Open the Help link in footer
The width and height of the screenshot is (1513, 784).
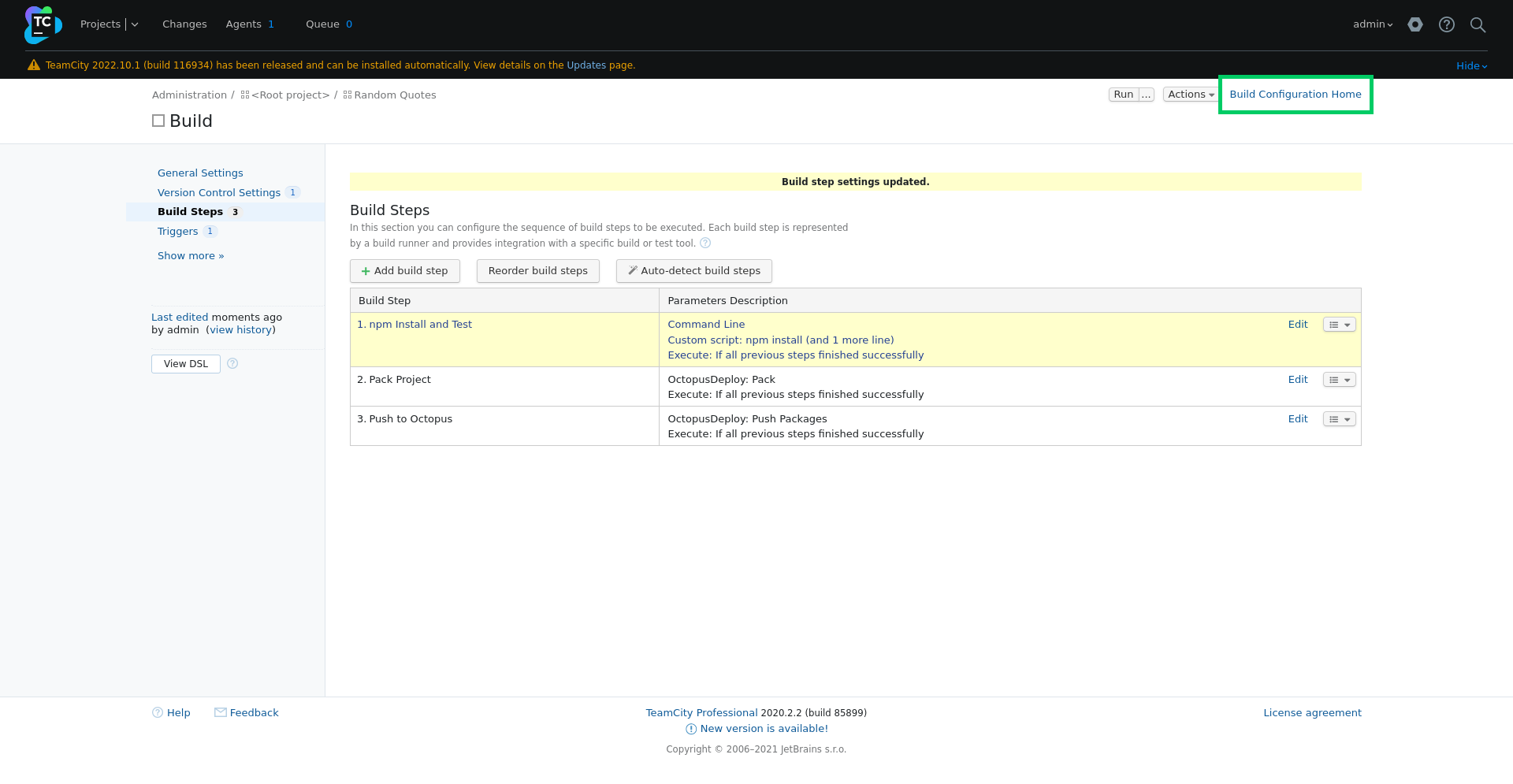(179, 713)
